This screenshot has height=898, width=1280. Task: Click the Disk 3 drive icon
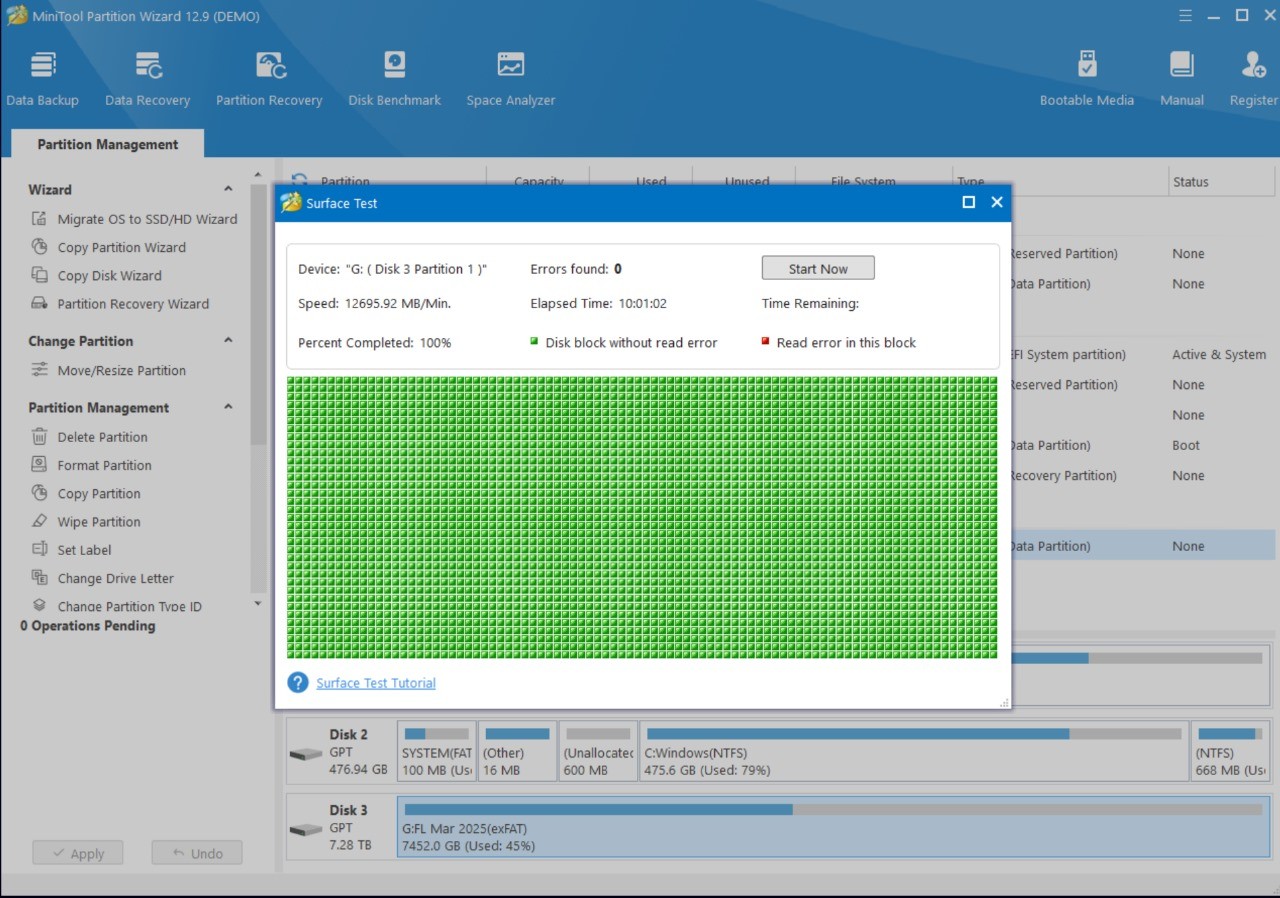click(306, 829)
